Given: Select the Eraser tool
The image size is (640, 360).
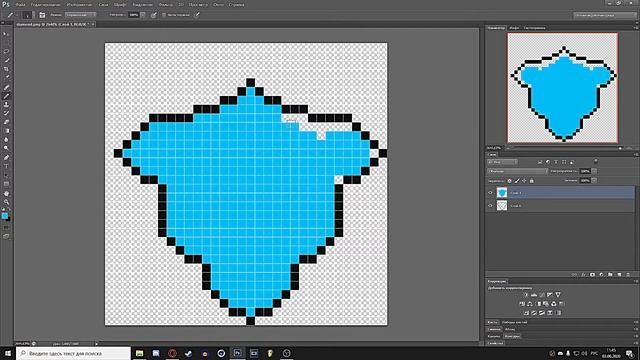Looking at the screenshot, I should point(6,122).
